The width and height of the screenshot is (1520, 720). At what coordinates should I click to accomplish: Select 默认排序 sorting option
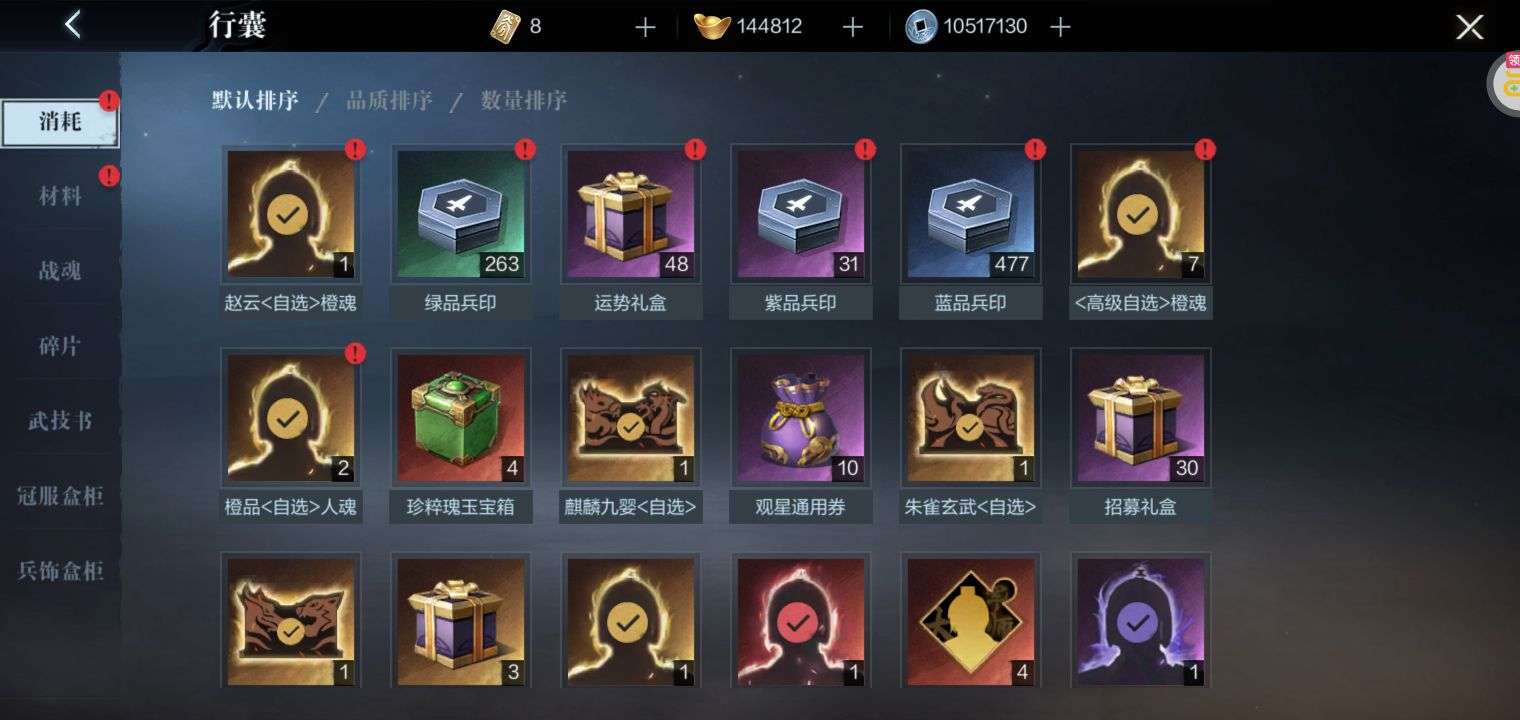pyautogui.click(x=255, y=100)
